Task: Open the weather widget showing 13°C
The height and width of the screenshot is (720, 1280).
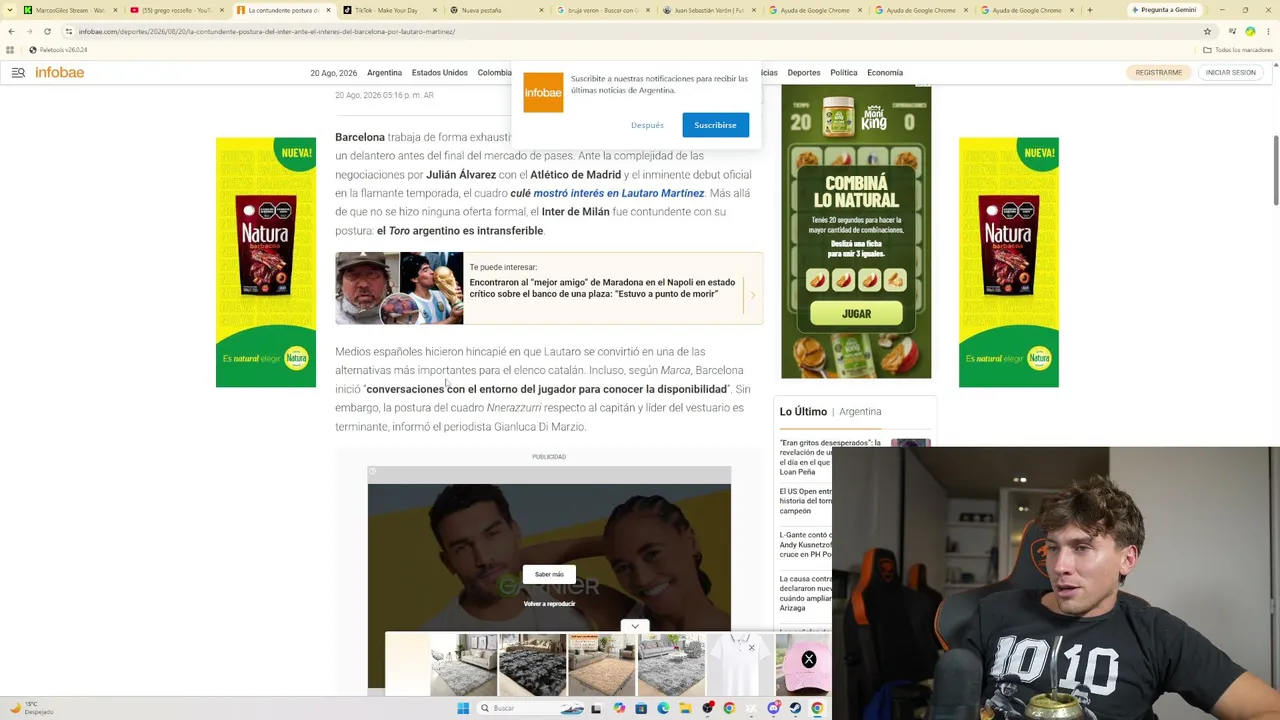Action: [32, 708]
